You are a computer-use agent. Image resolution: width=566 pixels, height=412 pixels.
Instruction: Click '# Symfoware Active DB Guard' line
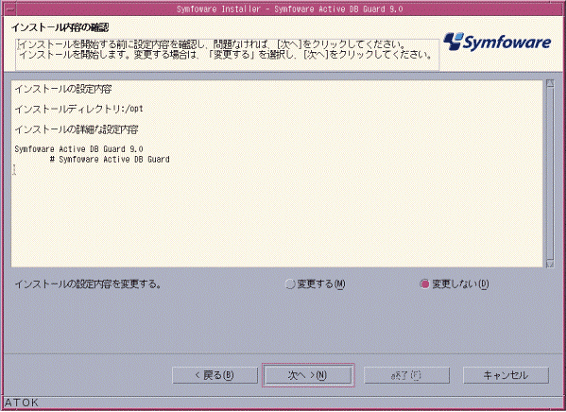coord(110,159)
